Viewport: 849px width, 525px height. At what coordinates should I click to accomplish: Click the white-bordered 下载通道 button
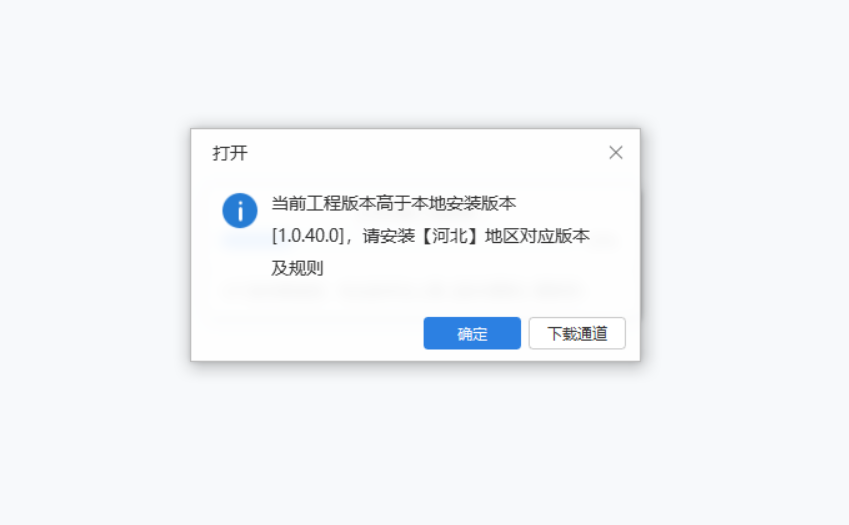pos(577,333)
